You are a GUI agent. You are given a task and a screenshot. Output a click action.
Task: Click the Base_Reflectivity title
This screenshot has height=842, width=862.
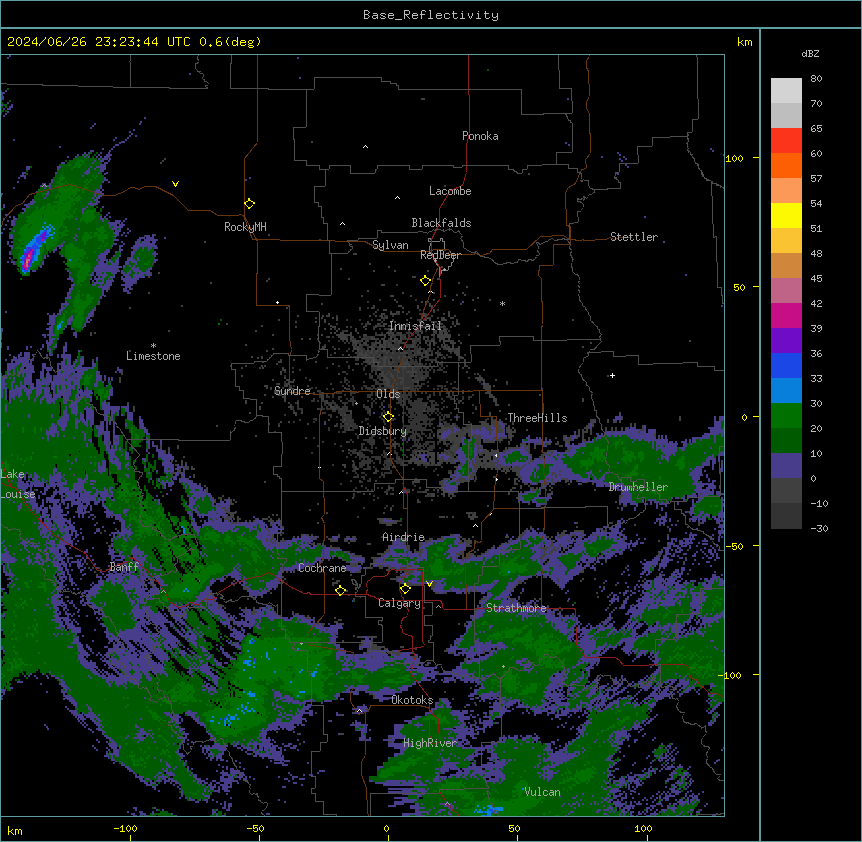click(431, 15)
